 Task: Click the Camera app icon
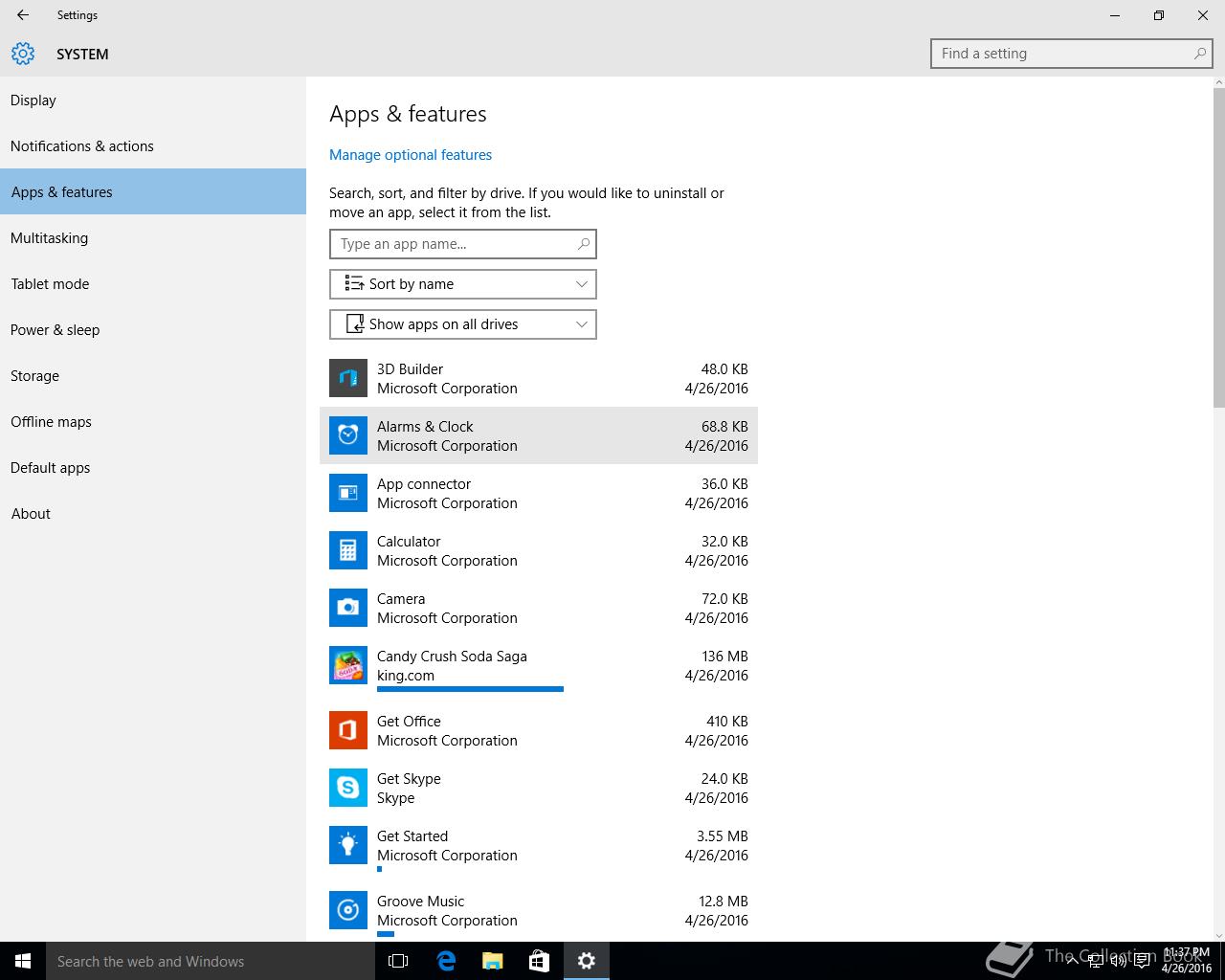pos(348,608)
